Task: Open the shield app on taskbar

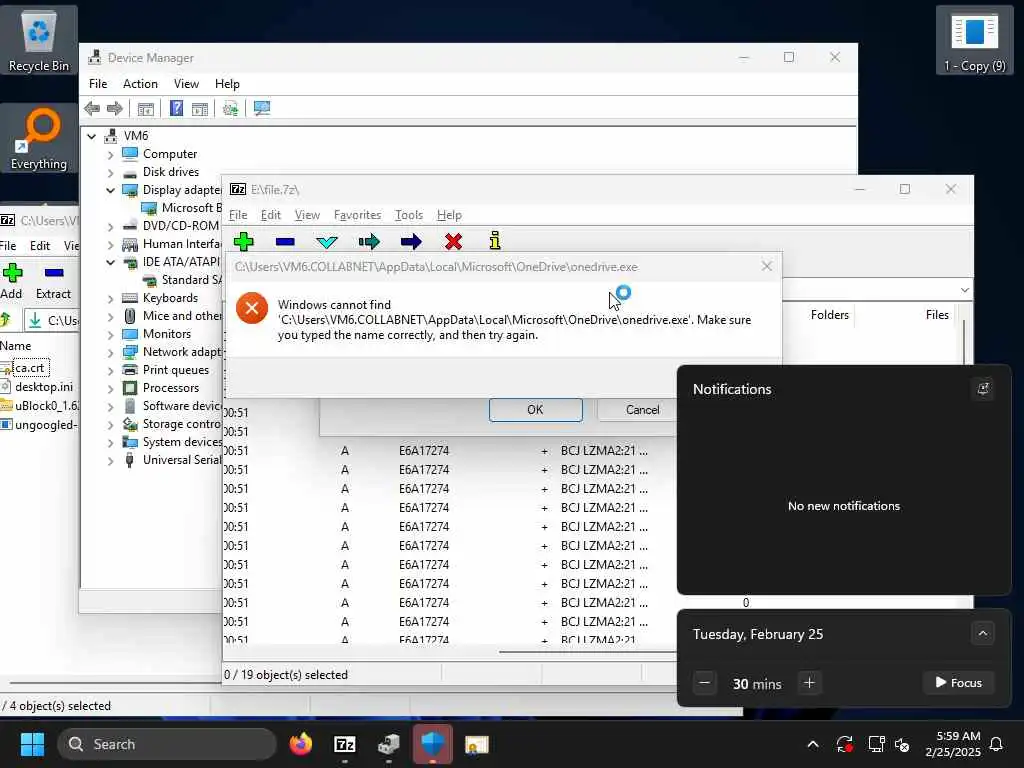Action: coord(432,744)
